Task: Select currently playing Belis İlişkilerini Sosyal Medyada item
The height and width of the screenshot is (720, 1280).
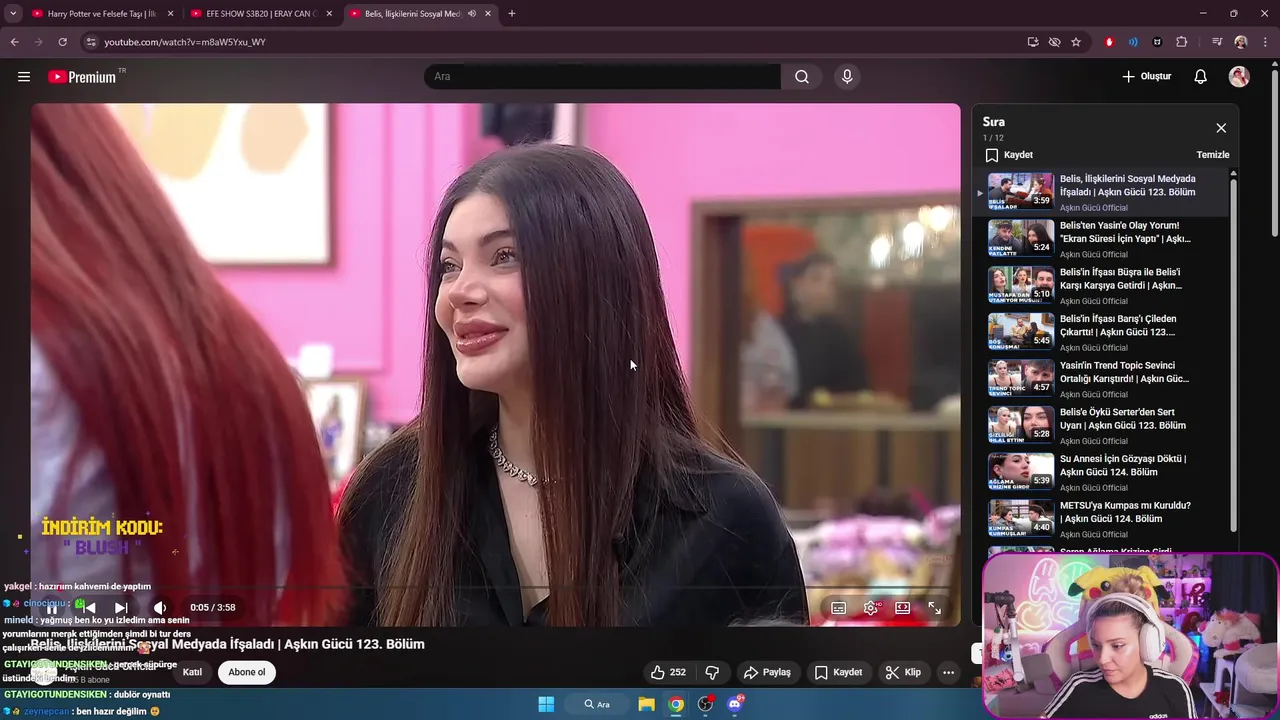Action: point(1103,192)
